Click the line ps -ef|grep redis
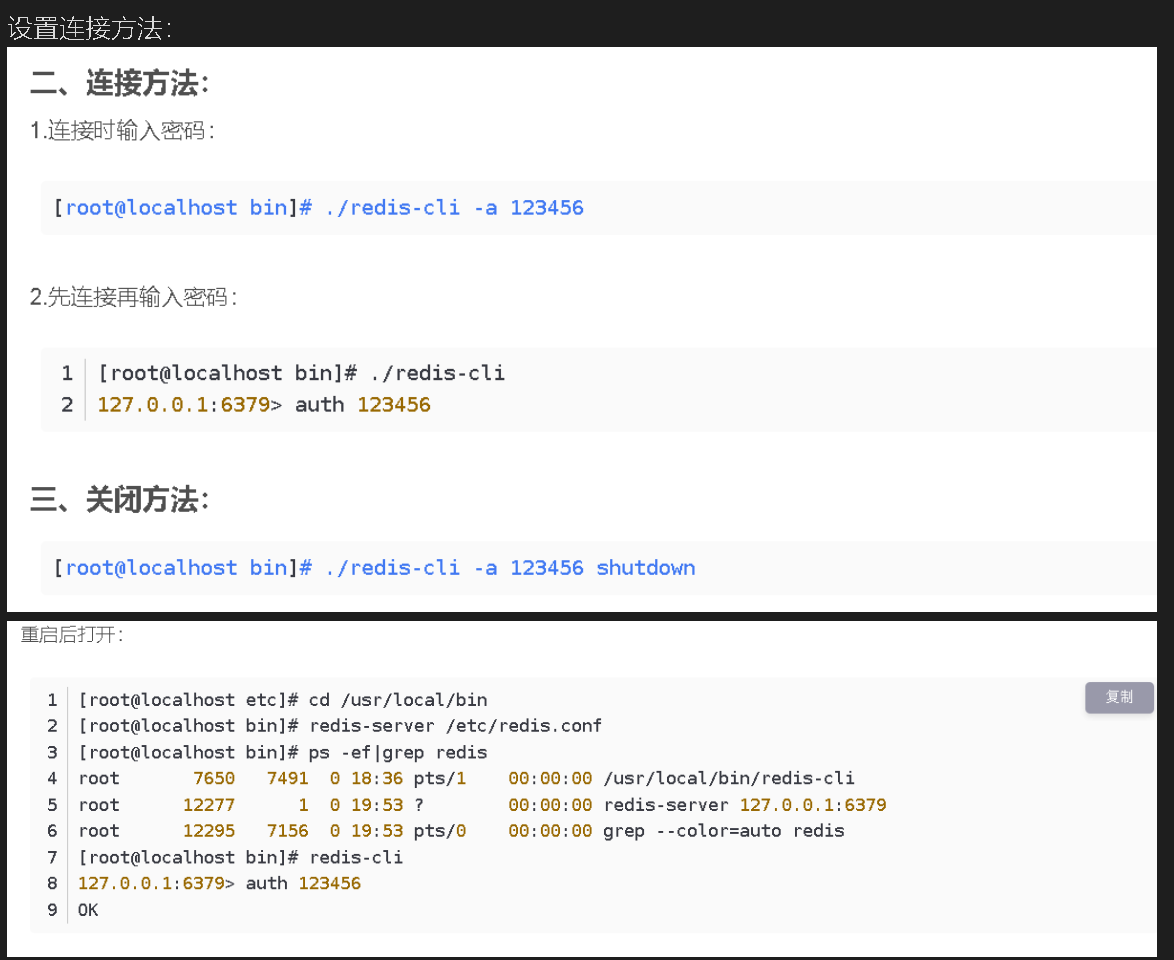Viewport: 1174px width, 960px height. (283, 752)
